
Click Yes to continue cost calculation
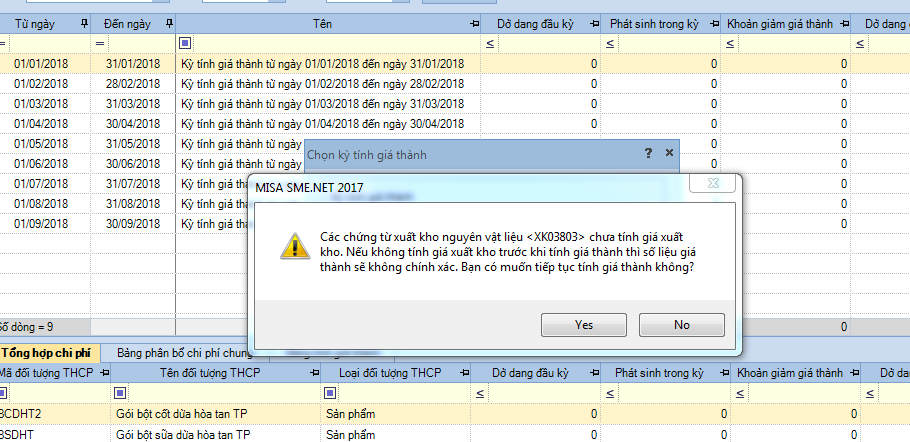click(x=584, y=325)
